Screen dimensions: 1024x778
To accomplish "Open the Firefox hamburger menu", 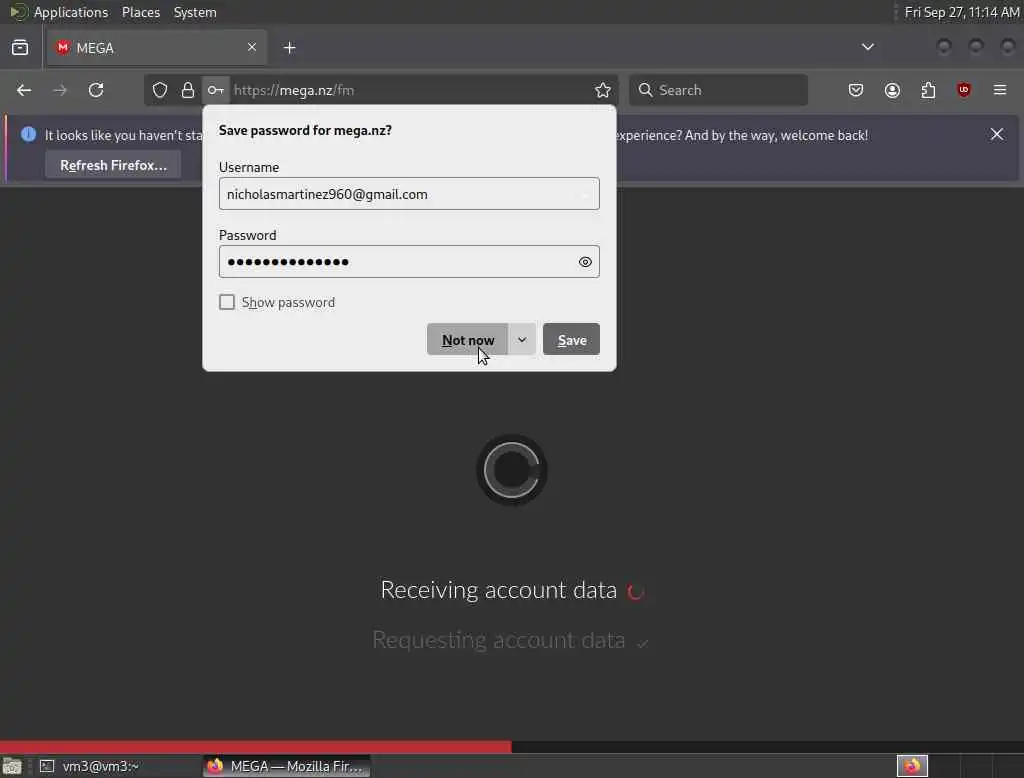I will point(1000,90).
